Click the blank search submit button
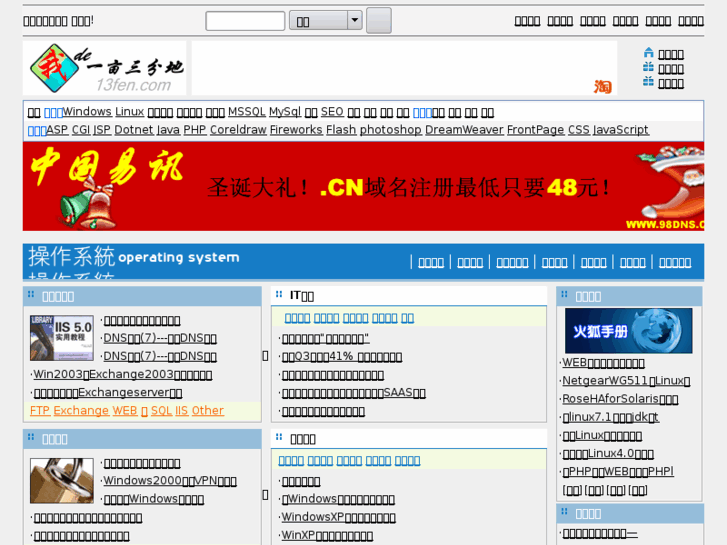 click(379, 20)
